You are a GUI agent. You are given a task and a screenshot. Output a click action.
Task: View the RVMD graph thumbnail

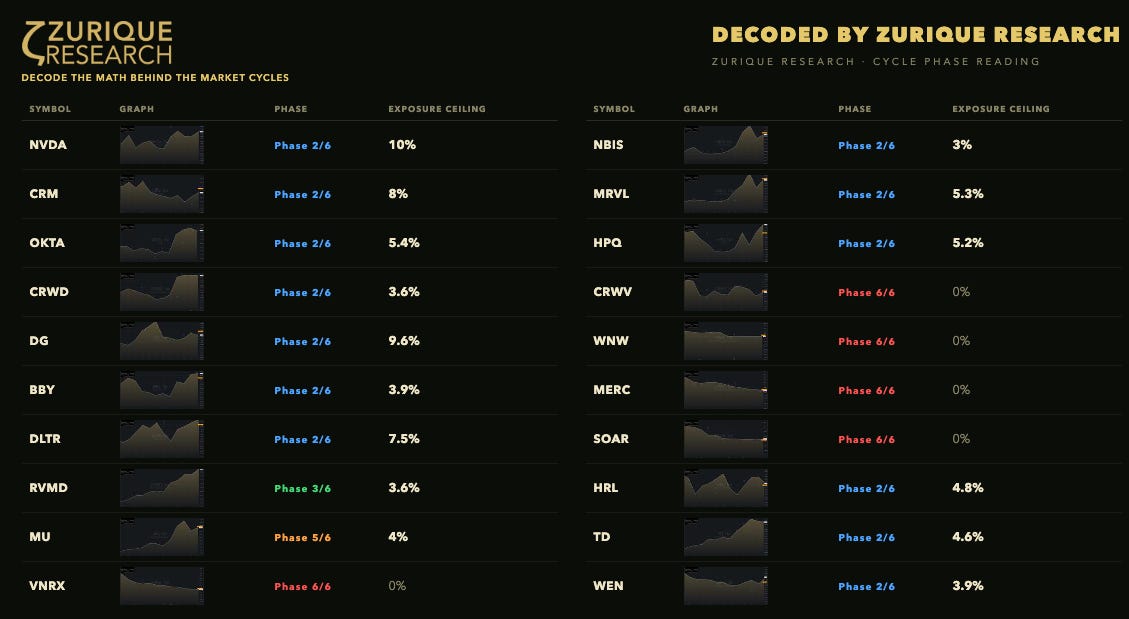tap(161, 488)
